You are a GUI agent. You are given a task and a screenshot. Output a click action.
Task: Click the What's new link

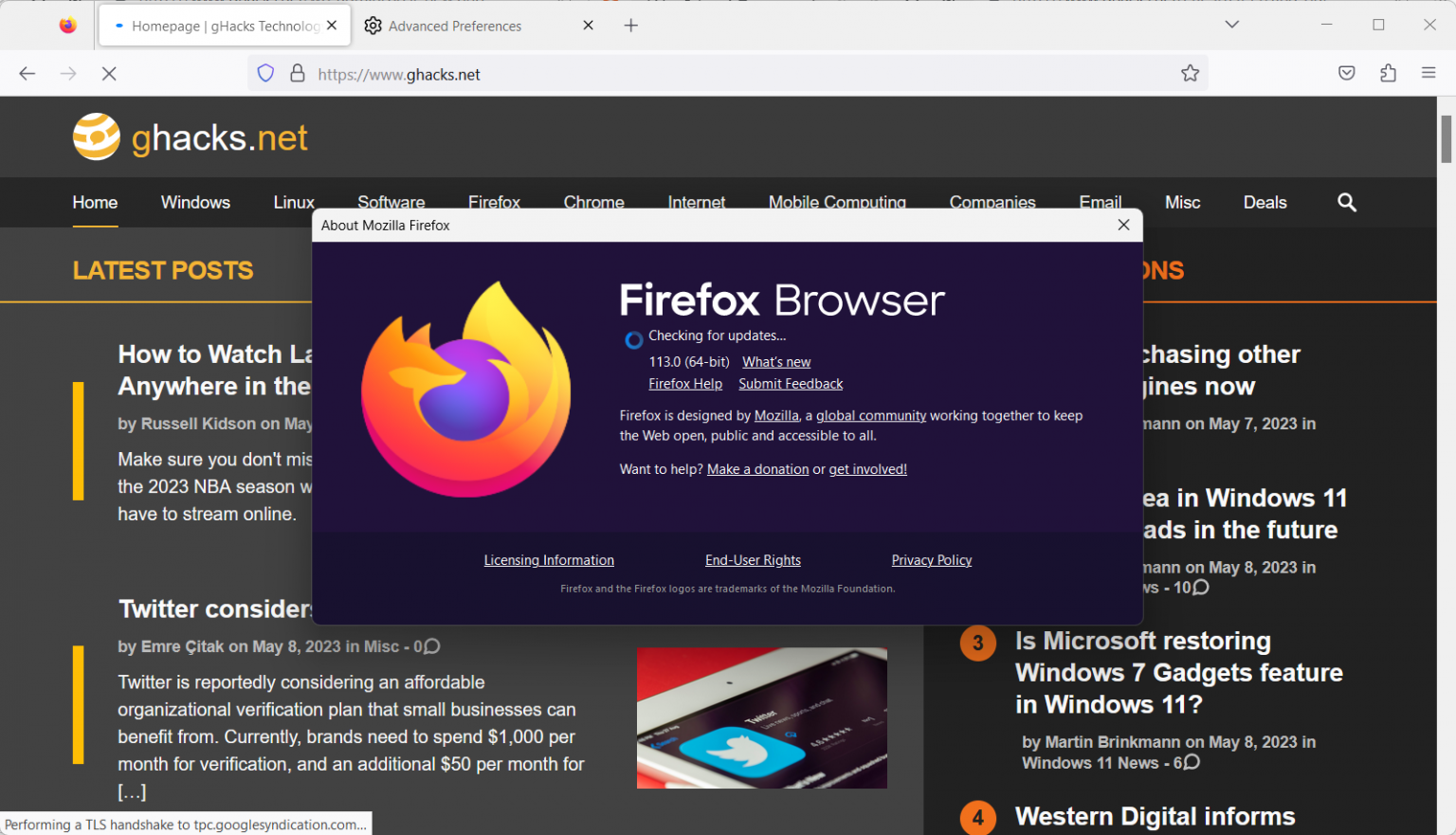tap(775, 361)
